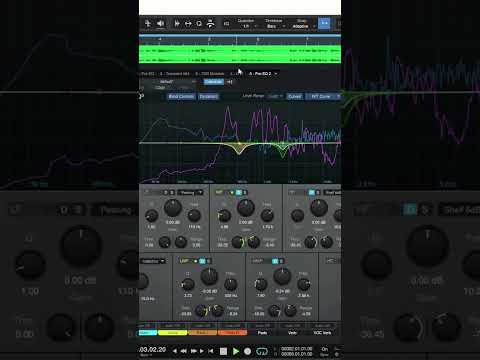Open the 'Shelf 6dB' filter type dropdown
The image size is (480, 360).
[333, 193]
